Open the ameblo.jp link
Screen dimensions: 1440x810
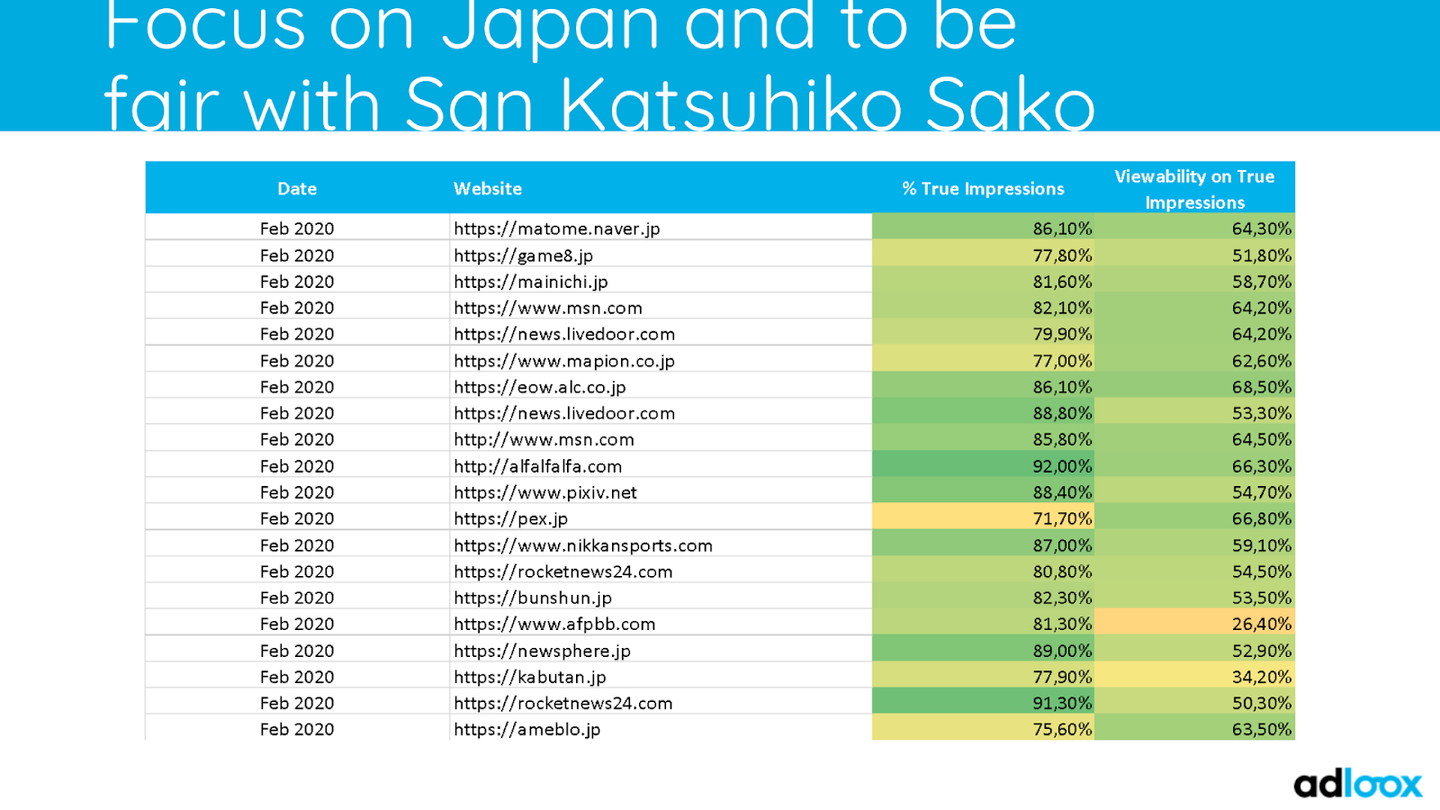click(x=527, y=729)
